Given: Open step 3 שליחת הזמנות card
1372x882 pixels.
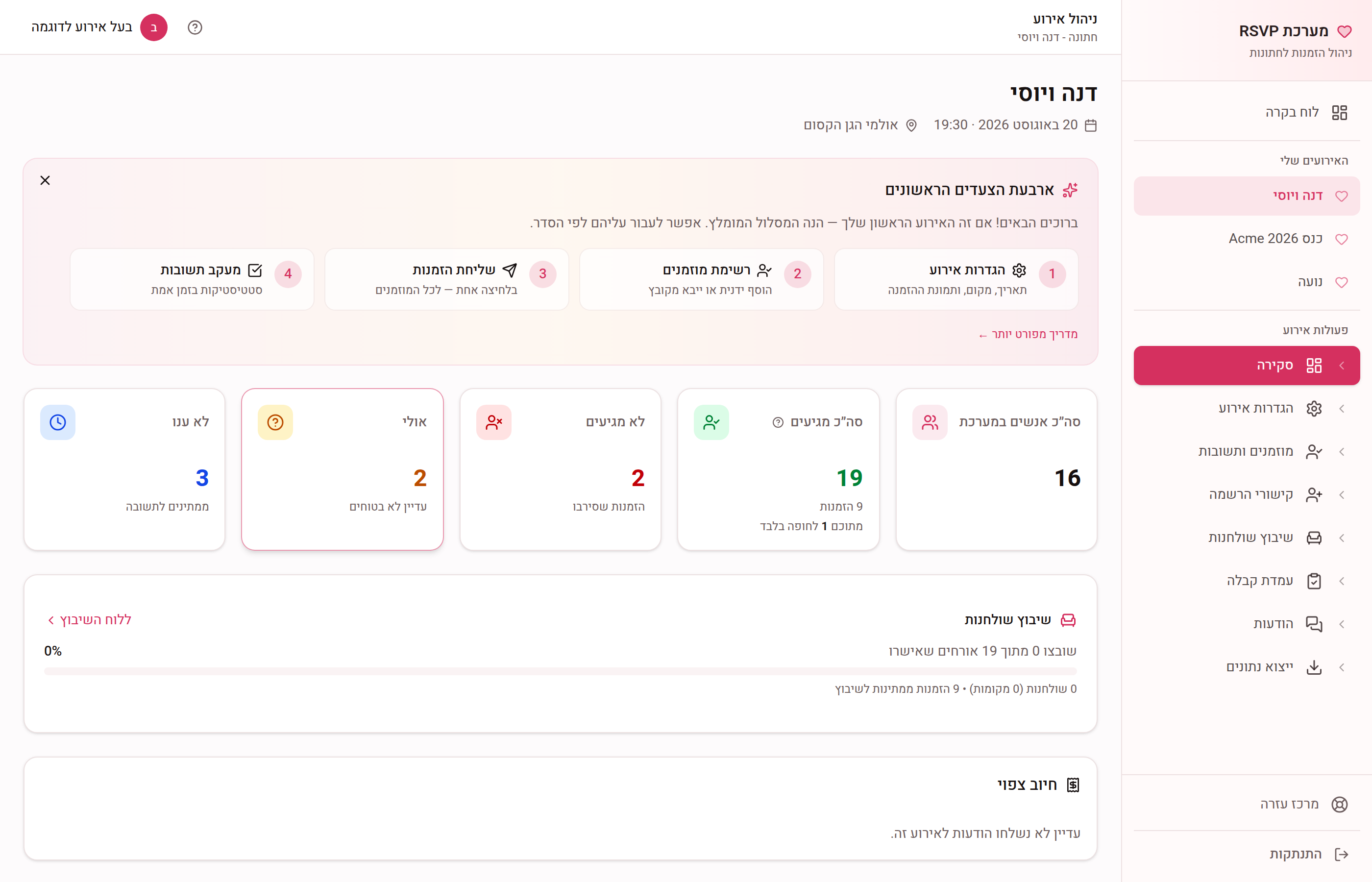Looking at the screenshot, I should tap(447, 279).
